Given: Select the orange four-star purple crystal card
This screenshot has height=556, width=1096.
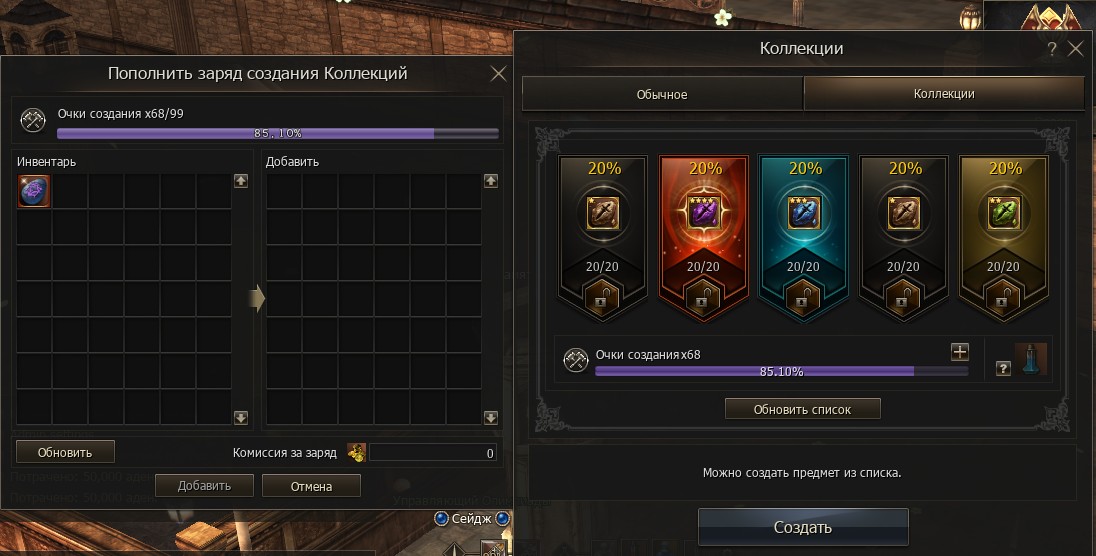Looking at the screenshot, I should (x=703, y=238).
